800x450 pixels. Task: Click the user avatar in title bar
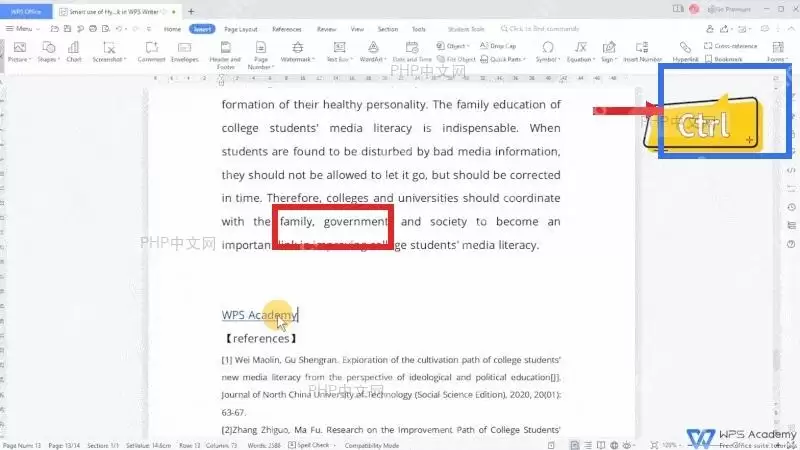pyautogui.click(x=694, y=9)
